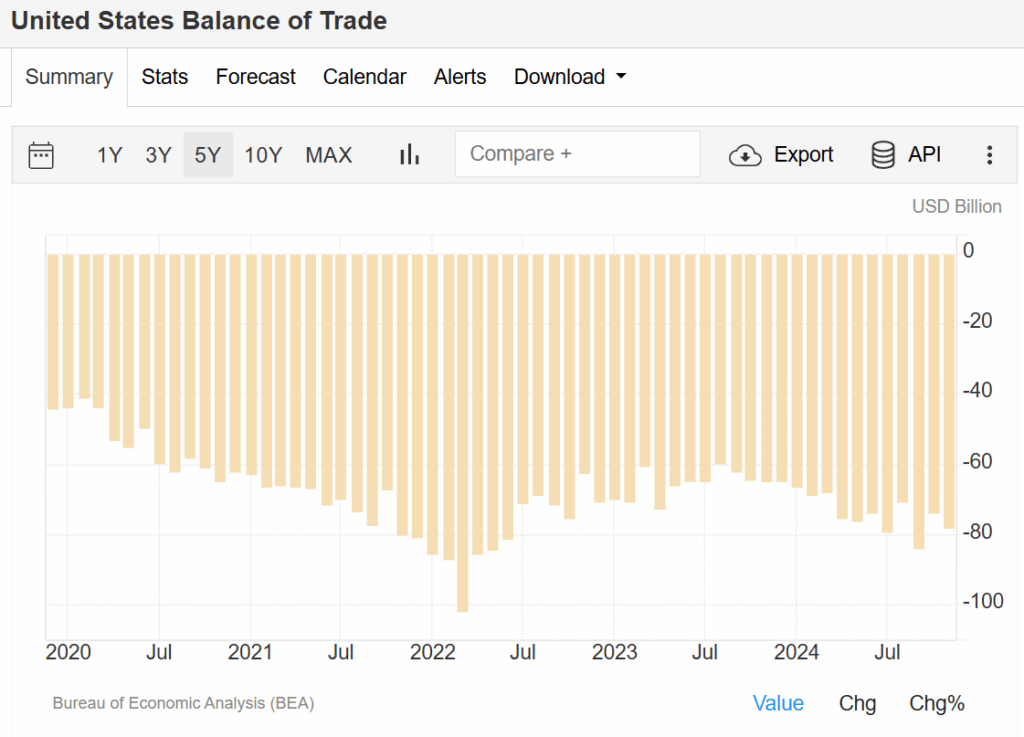Click the database API icon
The height and width of the screenshot is (737, 1024).
click(x=883, y=155)
